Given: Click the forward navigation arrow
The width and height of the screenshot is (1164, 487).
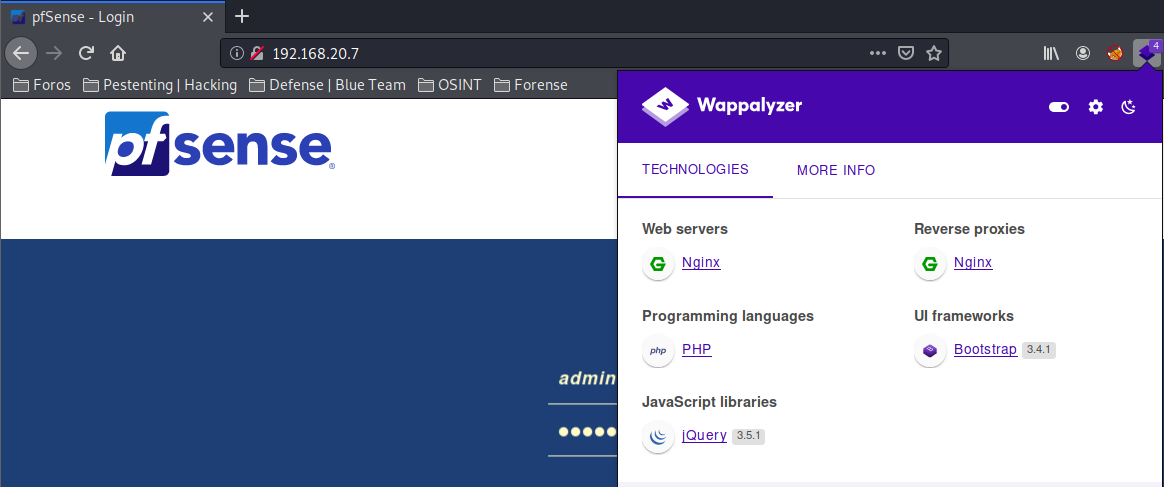Looking at the screenshot, I should click(54, 53).
